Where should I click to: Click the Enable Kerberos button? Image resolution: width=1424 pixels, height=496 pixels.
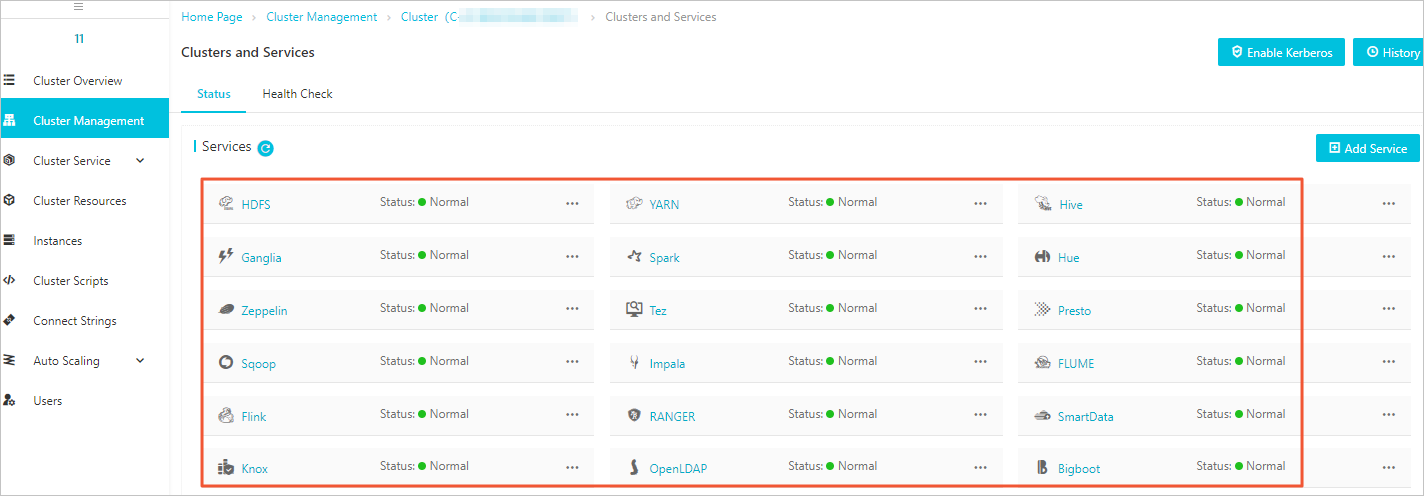[1281, 52]
